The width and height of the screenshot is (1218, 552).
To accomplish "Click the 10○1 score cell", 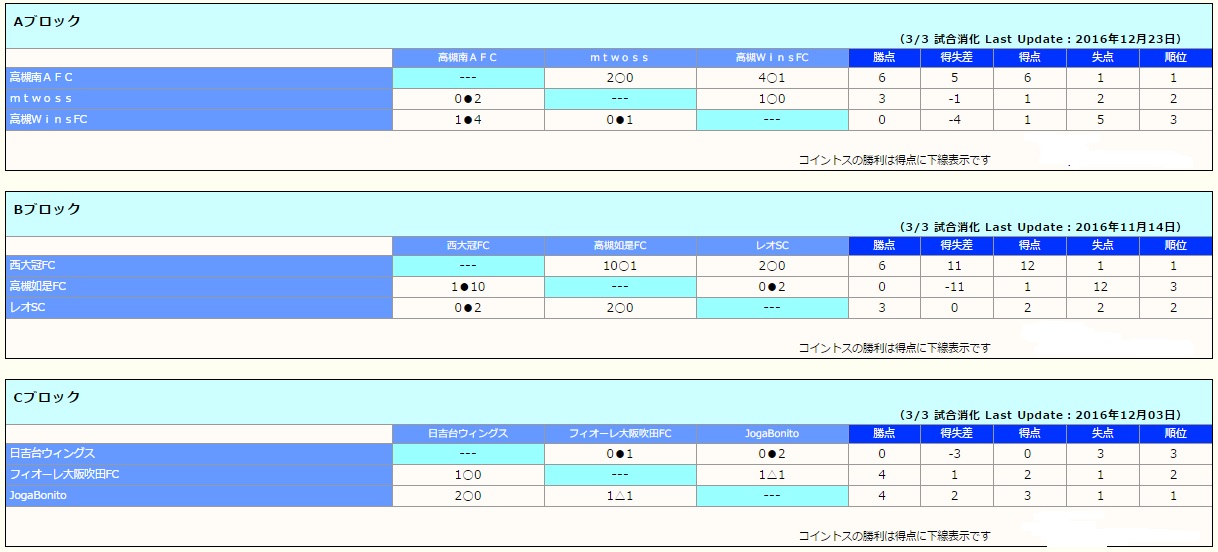I will click(x=620, y=266).
